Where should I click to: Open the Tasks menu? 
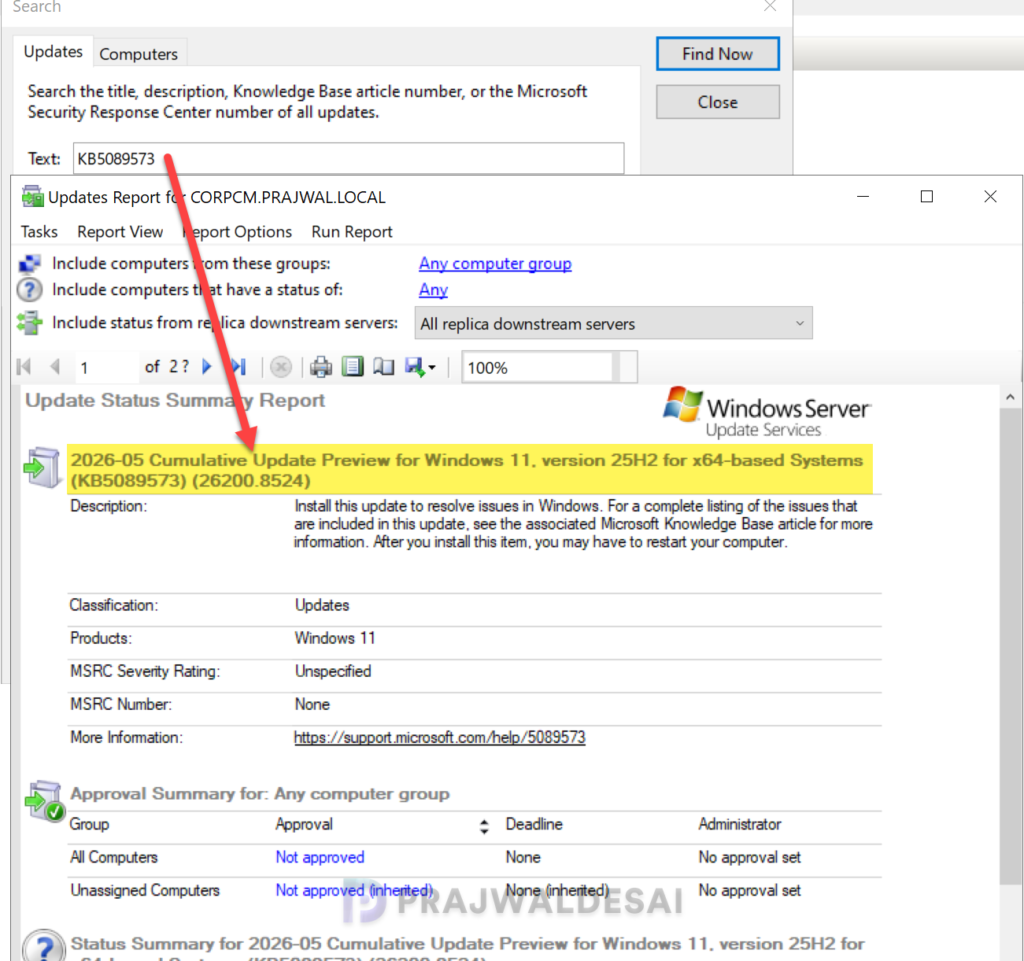click(39, 232)
